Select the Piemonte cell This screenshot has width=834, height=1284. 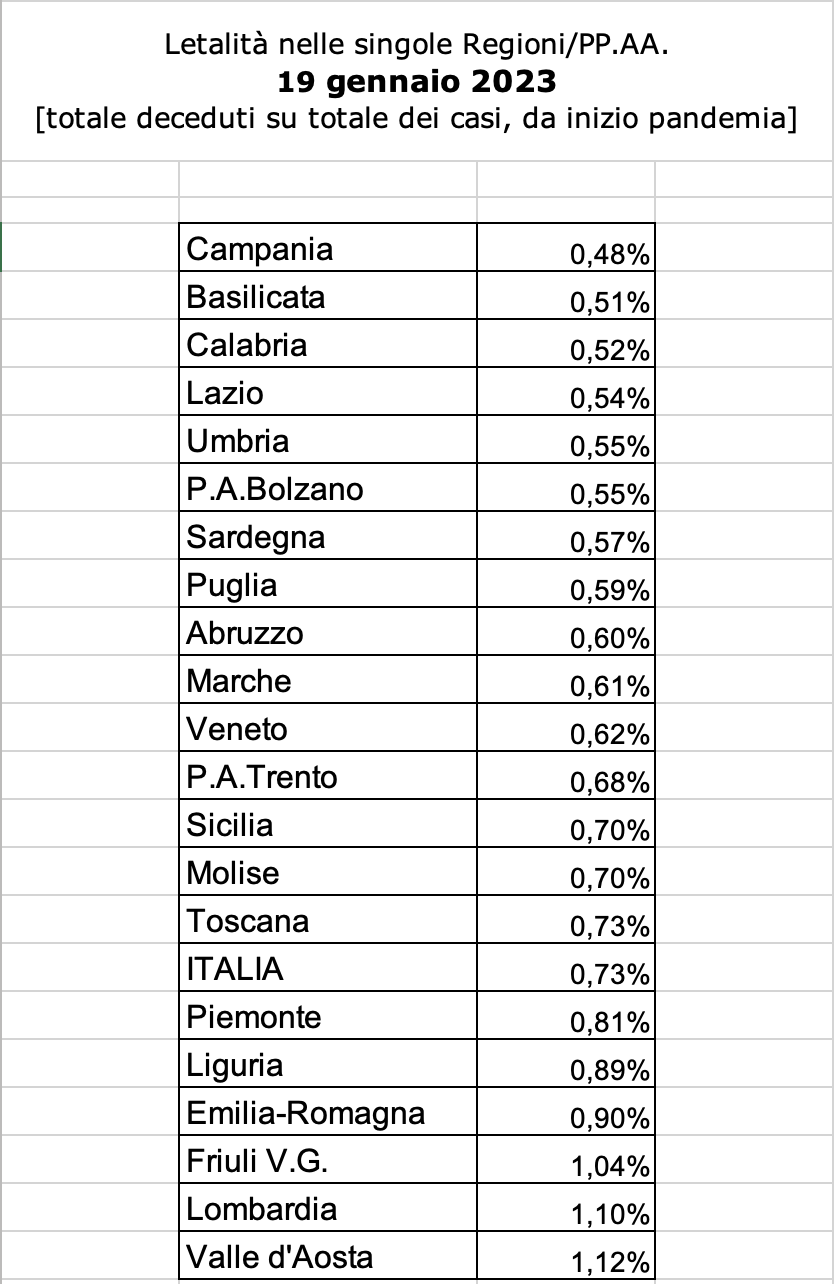tap(328, 1016)
